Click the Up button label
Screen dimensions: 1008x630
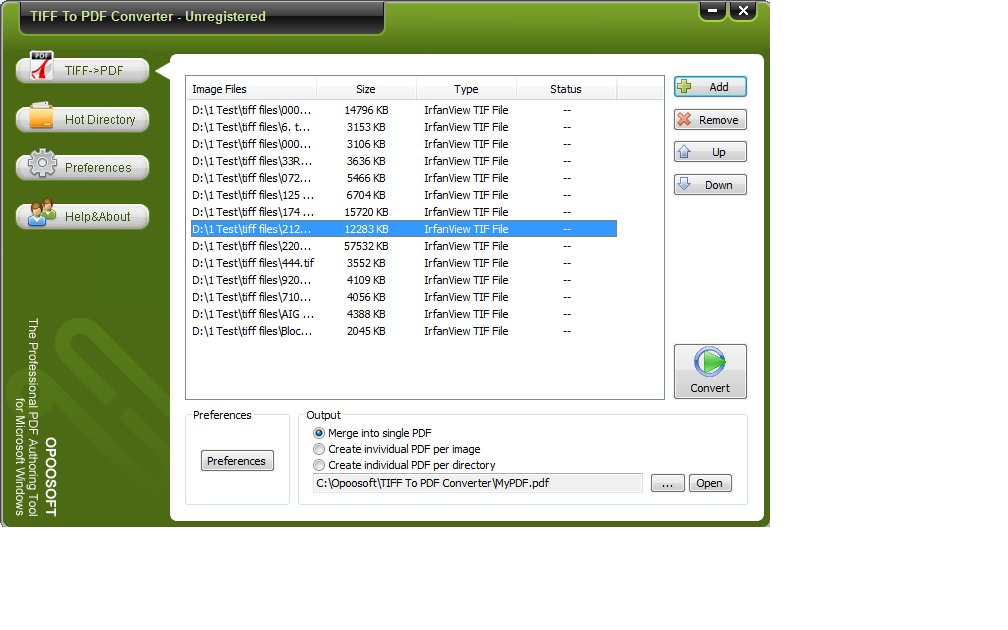click(719, 152)
